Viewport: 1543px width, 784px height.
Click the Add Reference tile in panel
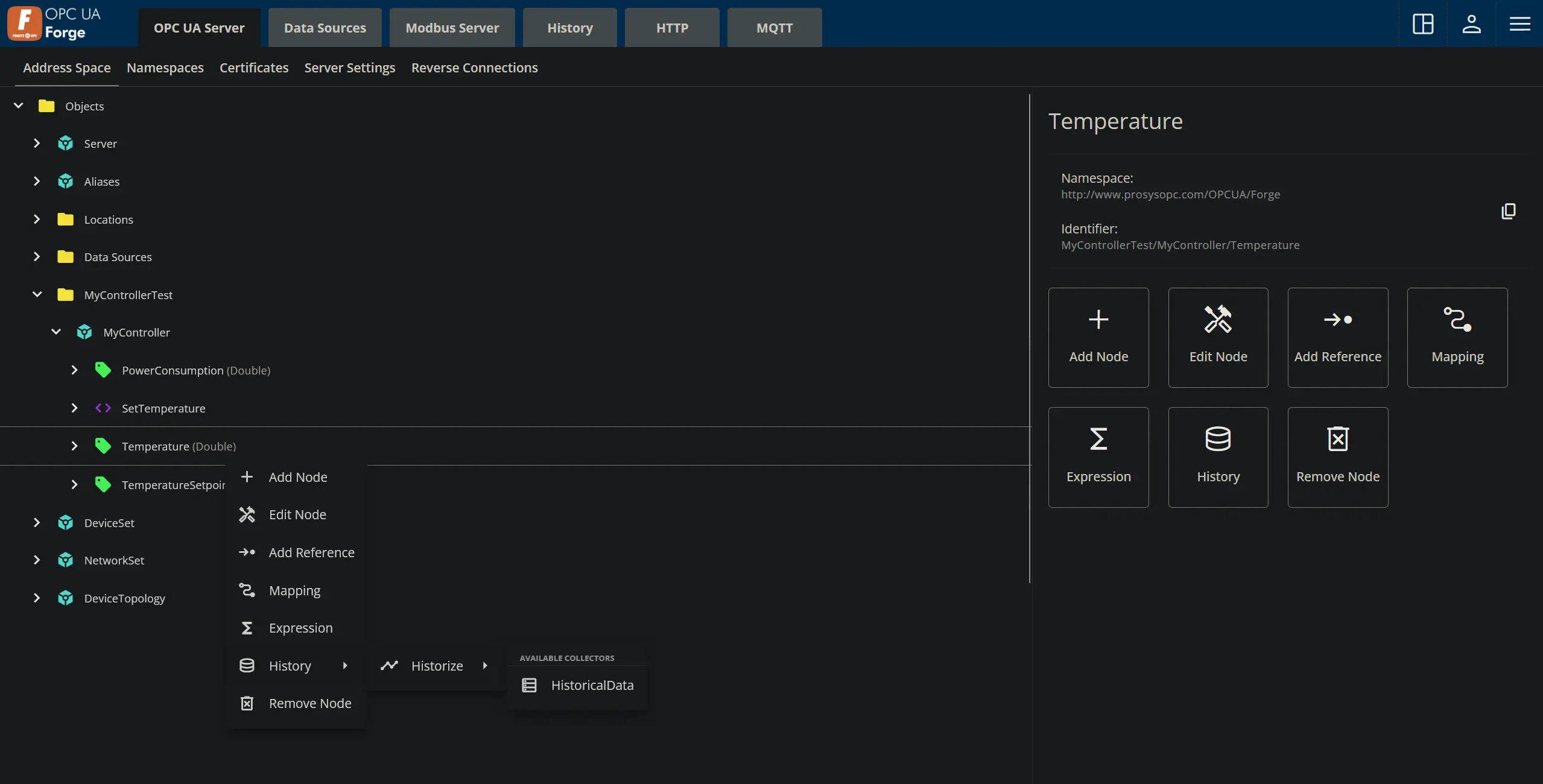tap(1337, 338)
